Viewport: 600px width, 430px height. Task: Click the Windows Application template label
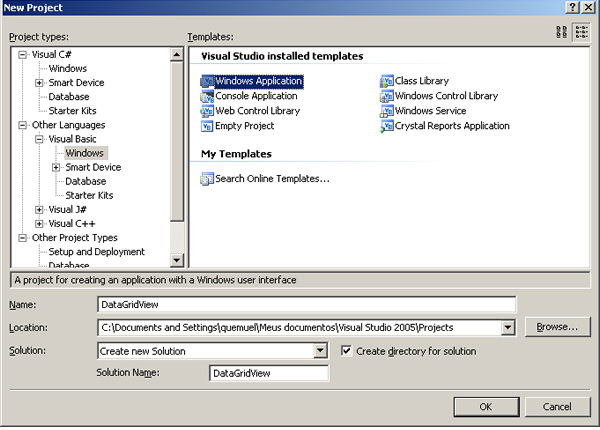(259, 81)
